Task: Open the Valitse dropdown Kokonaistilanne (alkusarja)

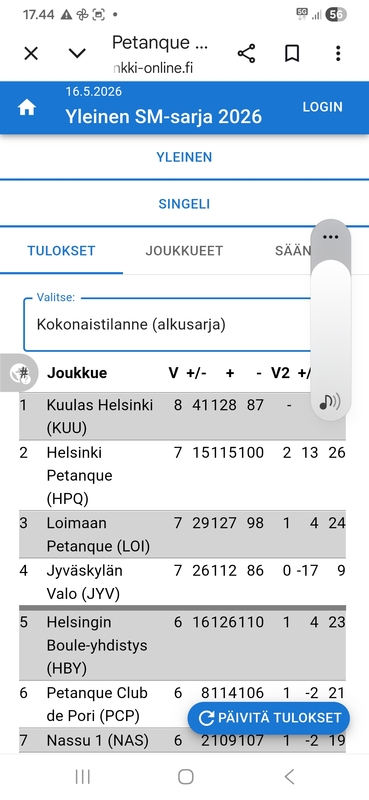Action: [x=168, y=324]
